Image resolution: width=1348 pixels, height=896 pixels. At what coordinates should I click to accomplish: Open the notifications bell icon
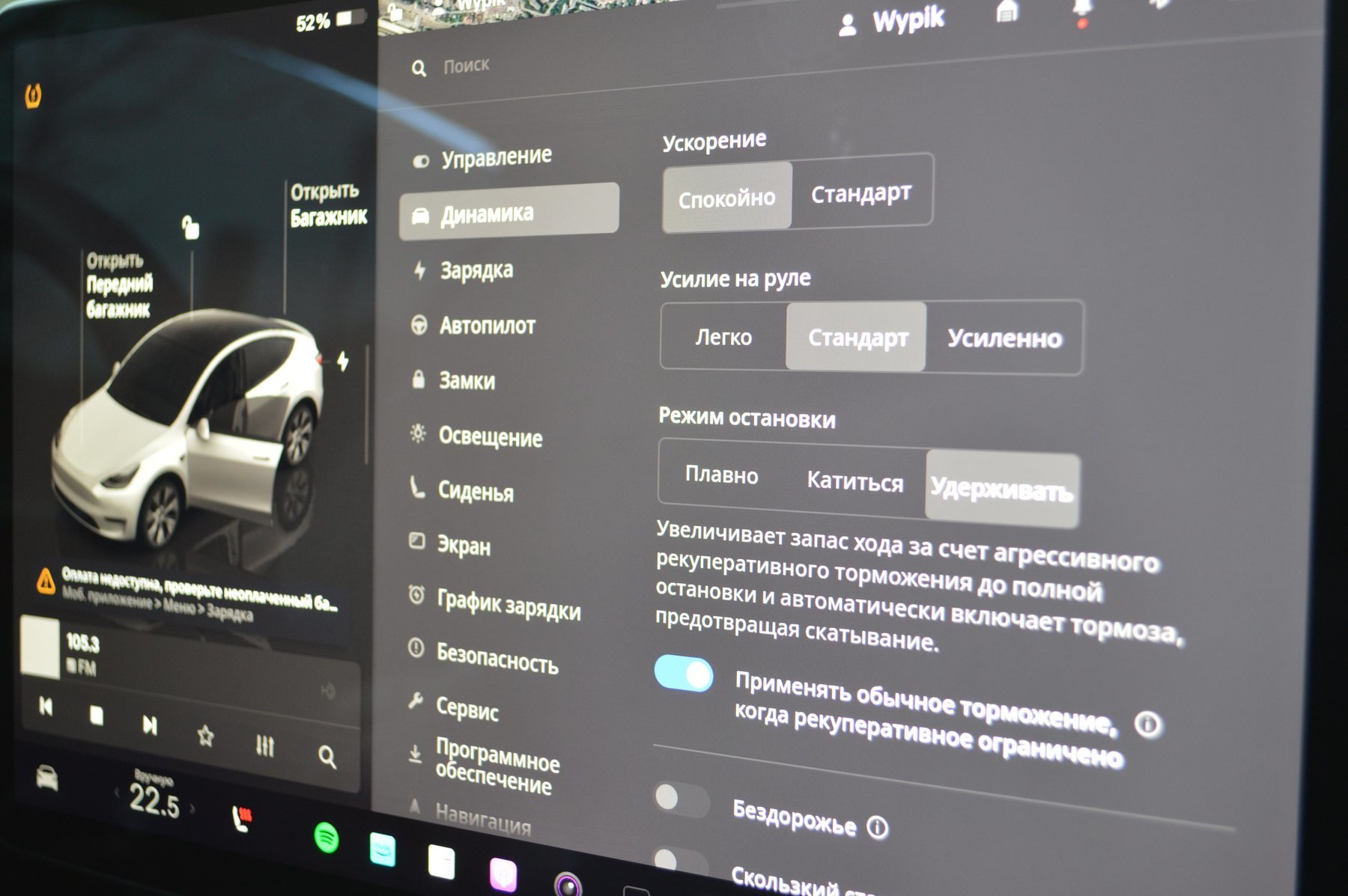1081,10
